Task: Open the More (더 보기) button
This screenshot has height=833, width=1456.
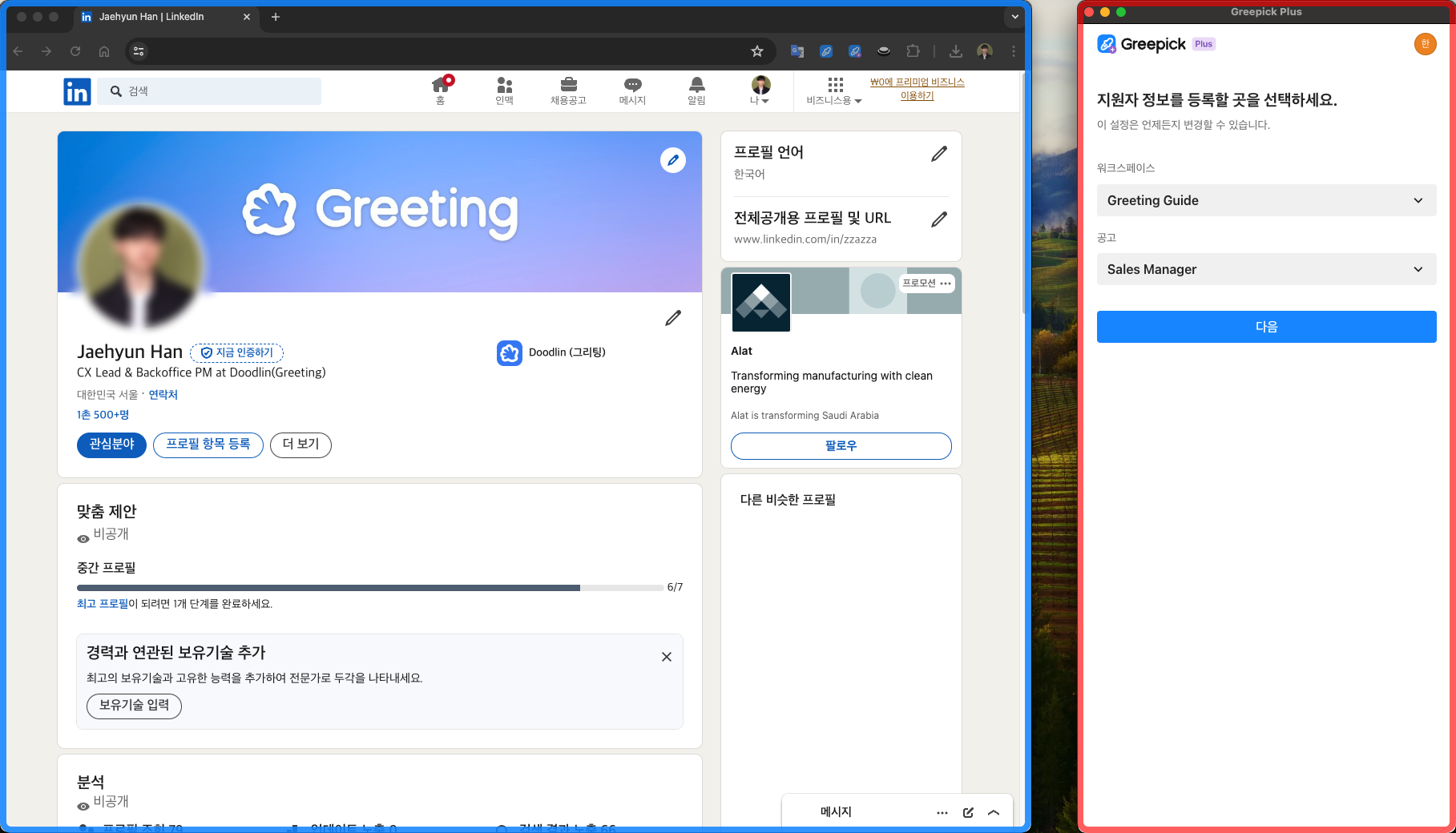Action: click(x=300, y=445)
